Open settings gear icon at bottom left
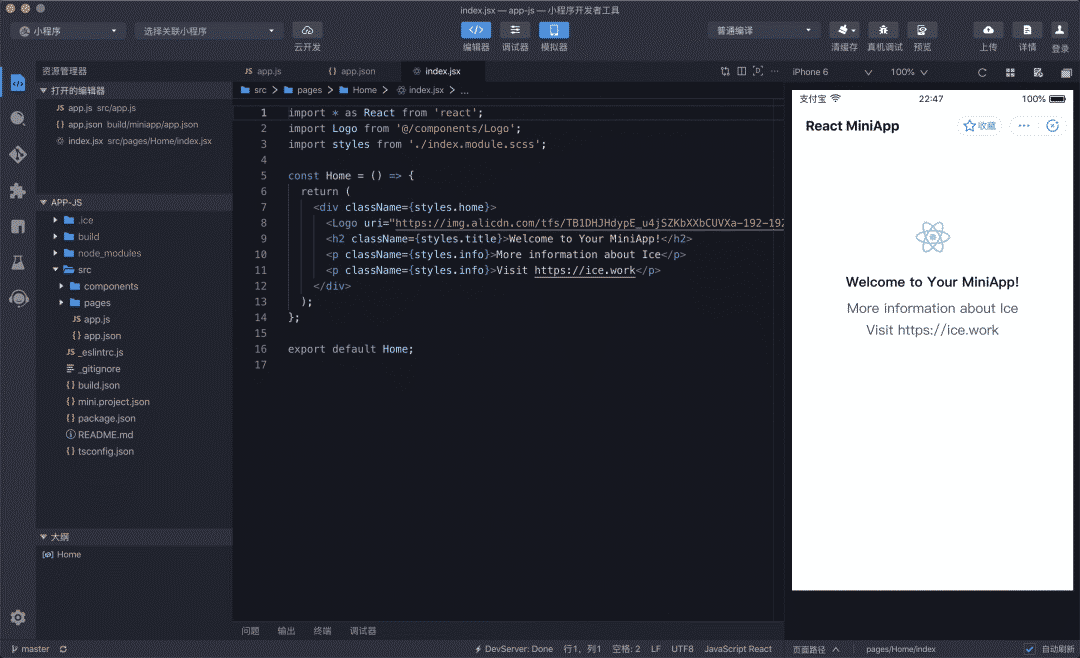This screenshot has height=658, width=1080. (x=18, y=617)
